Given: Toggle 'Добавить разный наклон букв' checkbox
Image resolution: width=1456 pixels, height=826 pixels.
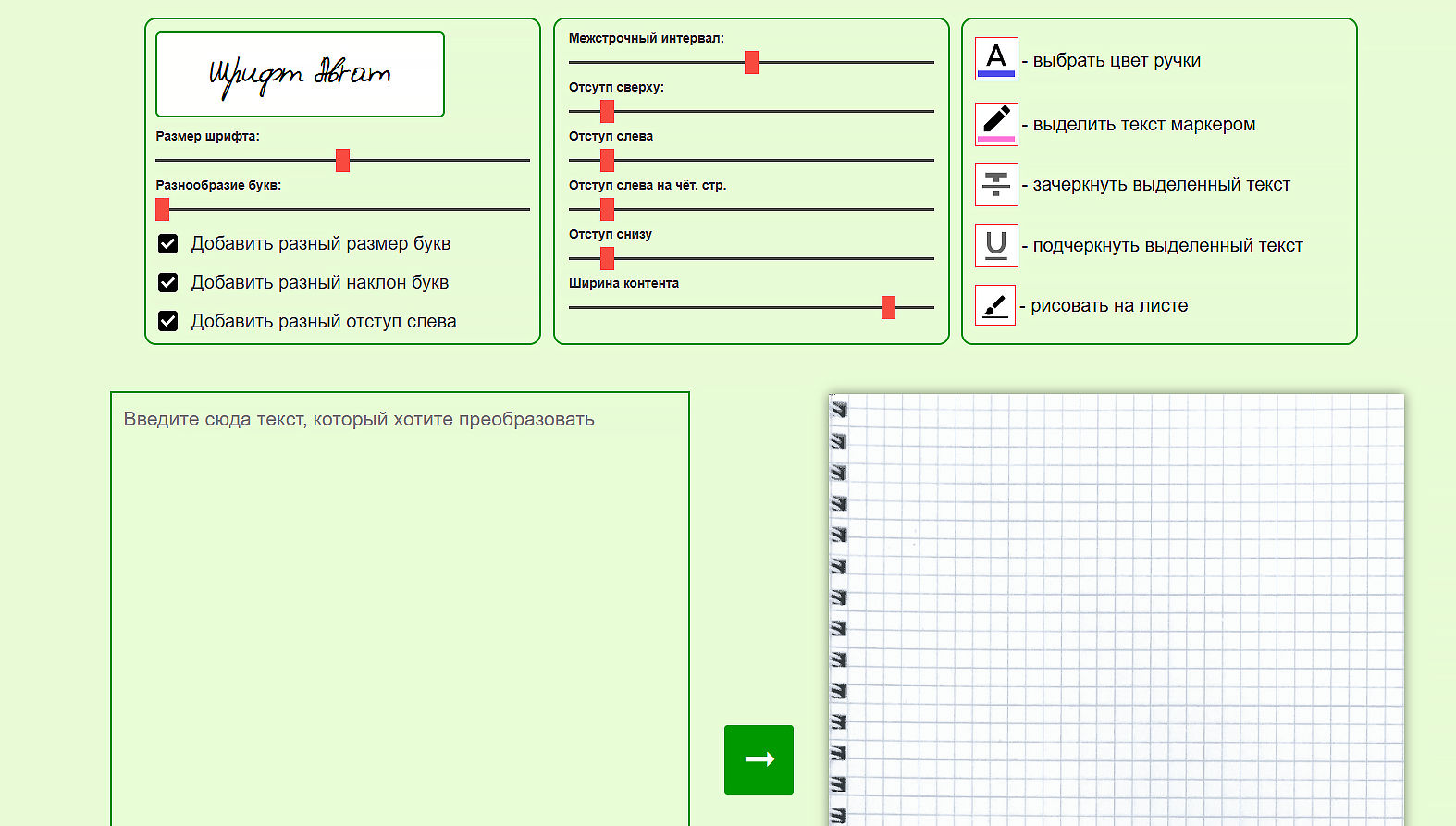Looking at the screenshot, I should pyautogui.click(x=168, y=283).
